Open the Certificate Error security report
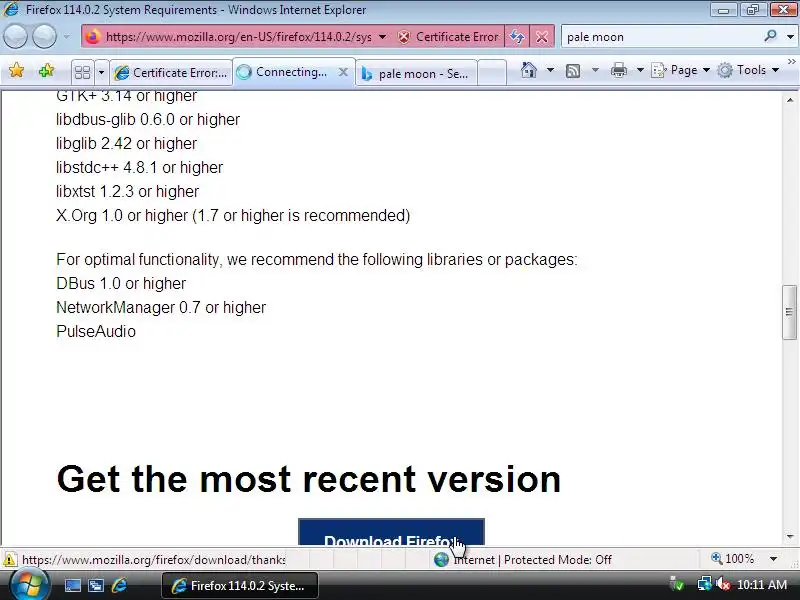Screen dimensions: 800x600 448,37
